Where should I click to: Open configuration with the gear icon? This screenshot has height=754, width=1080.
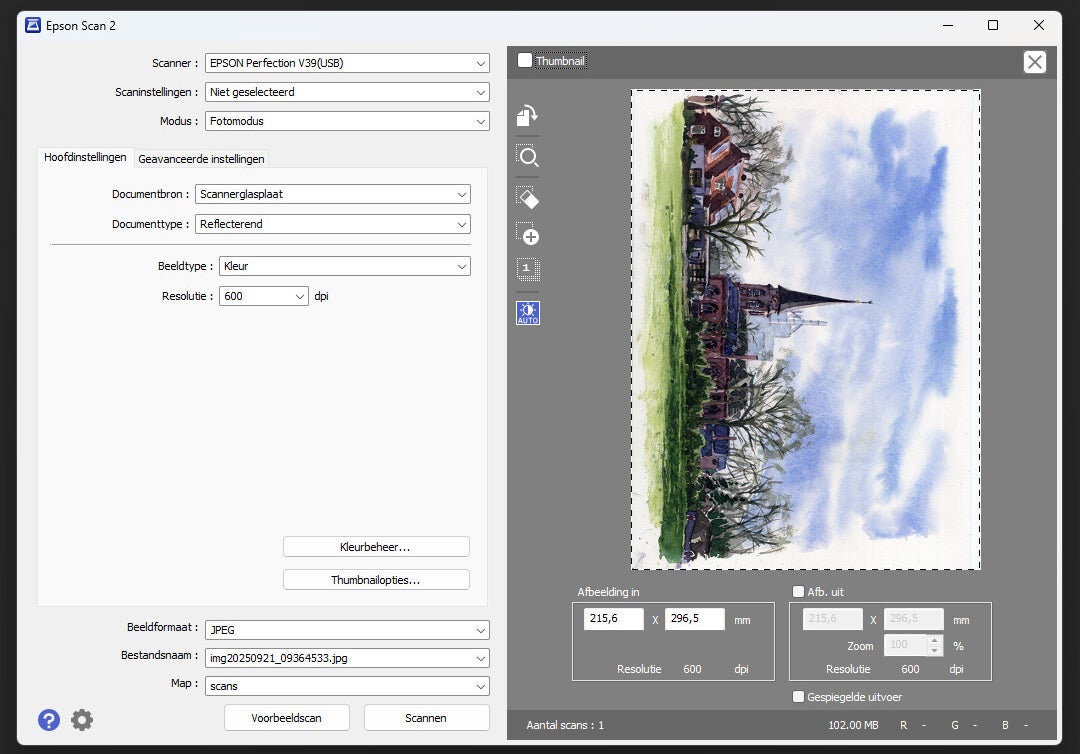point(82,719)
